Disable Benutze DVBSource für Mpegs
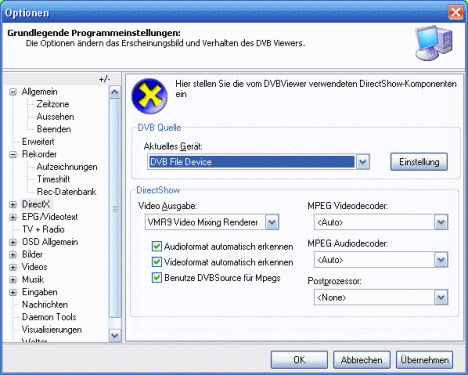This screenshot has width=468, height=375. [156, 278]
